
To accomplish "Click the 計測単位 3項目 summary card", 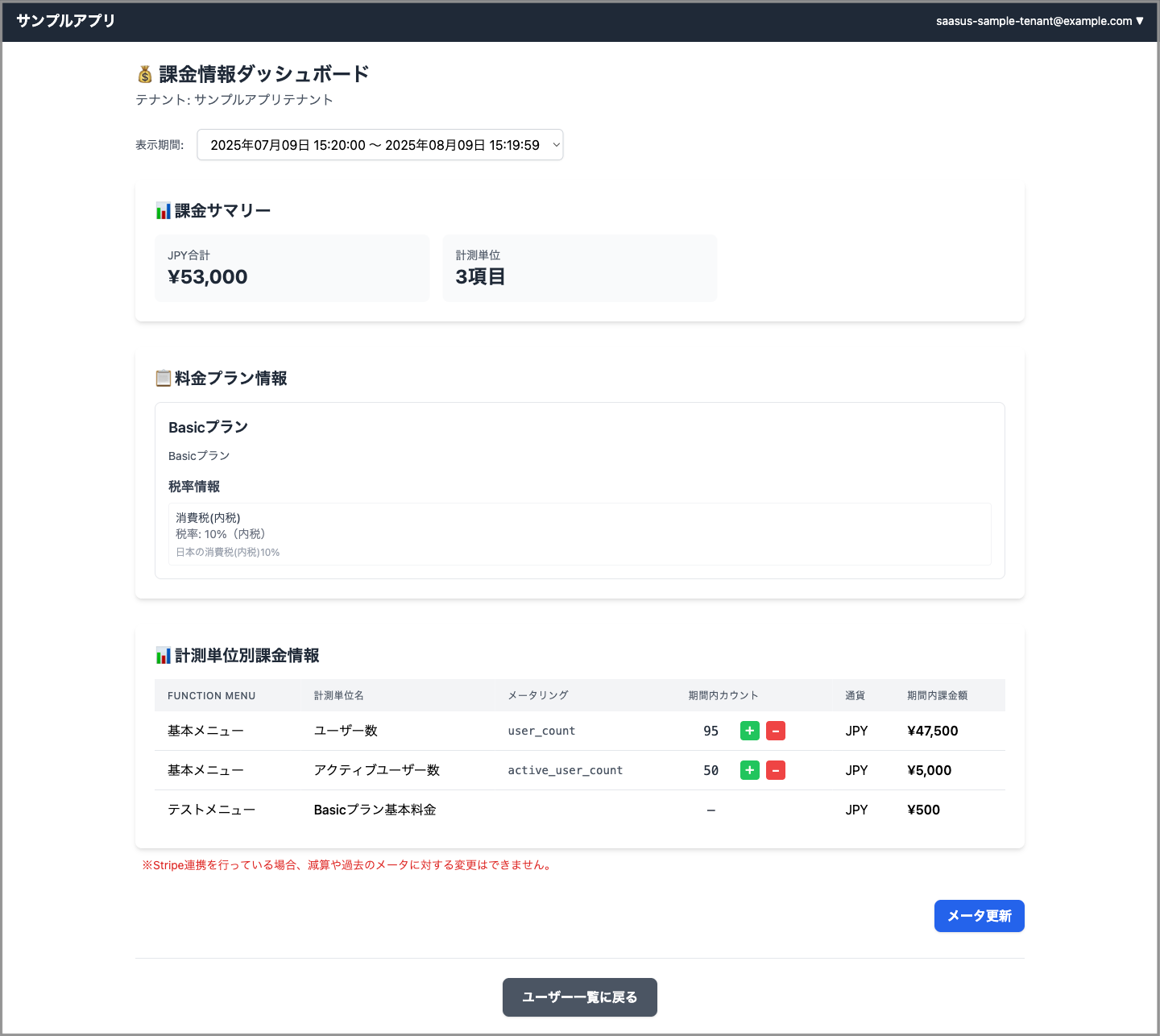I will pos(579,268).
